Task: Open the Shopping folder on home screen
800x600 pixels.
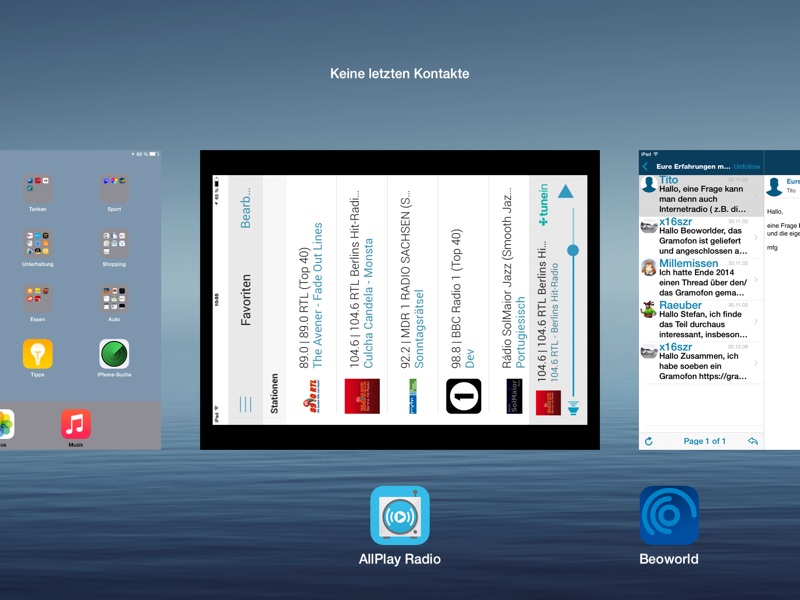Action: click(x=114, y=244)
